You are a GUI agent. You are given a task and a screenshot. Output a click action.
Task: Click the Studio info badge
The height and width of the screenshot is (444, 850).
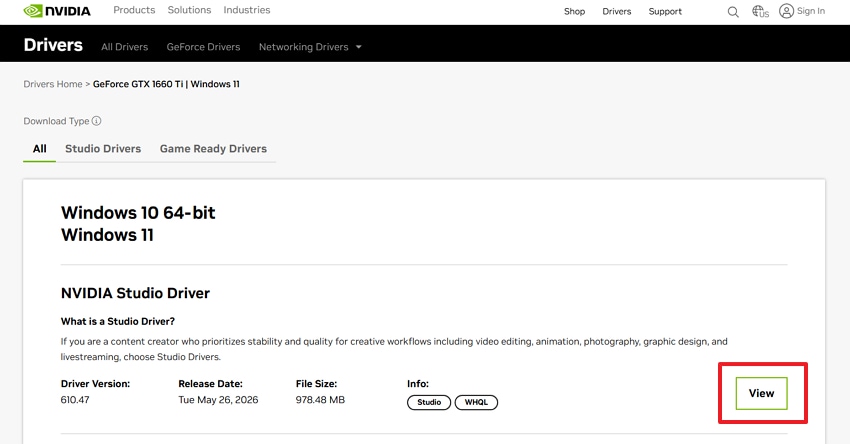point(429,402)
